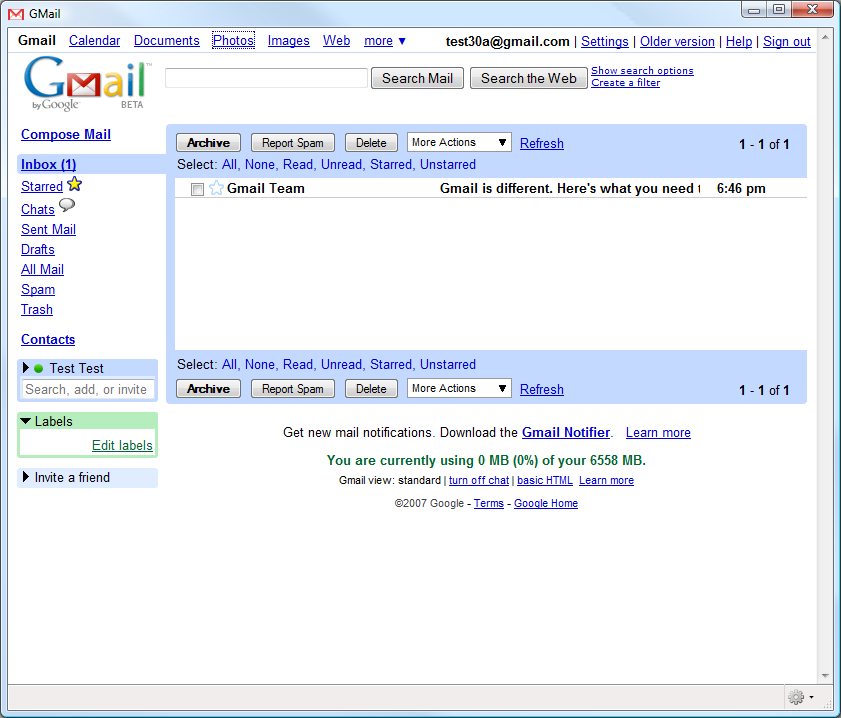Click the scrollbar up arrow
The width and height of the screenshot is (841, 718).
tap(825, 38)
